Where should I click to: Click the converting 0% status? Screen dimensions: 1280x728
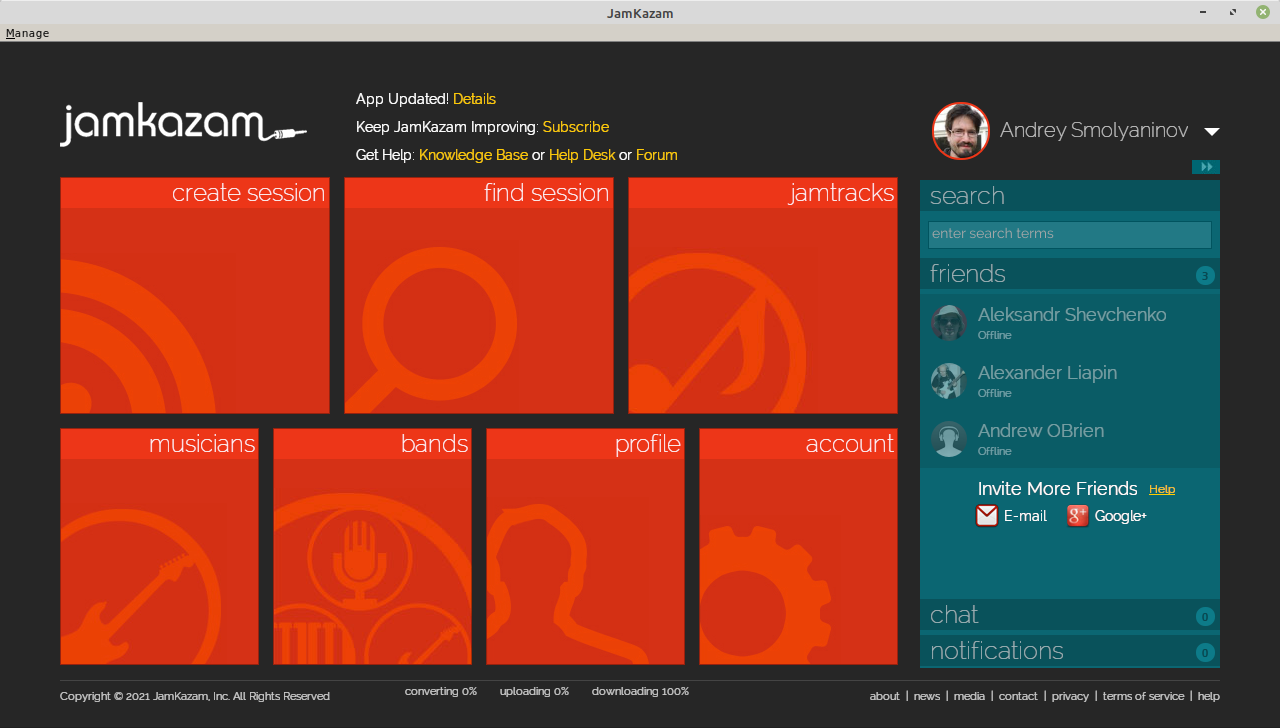[x=441, y=691]
